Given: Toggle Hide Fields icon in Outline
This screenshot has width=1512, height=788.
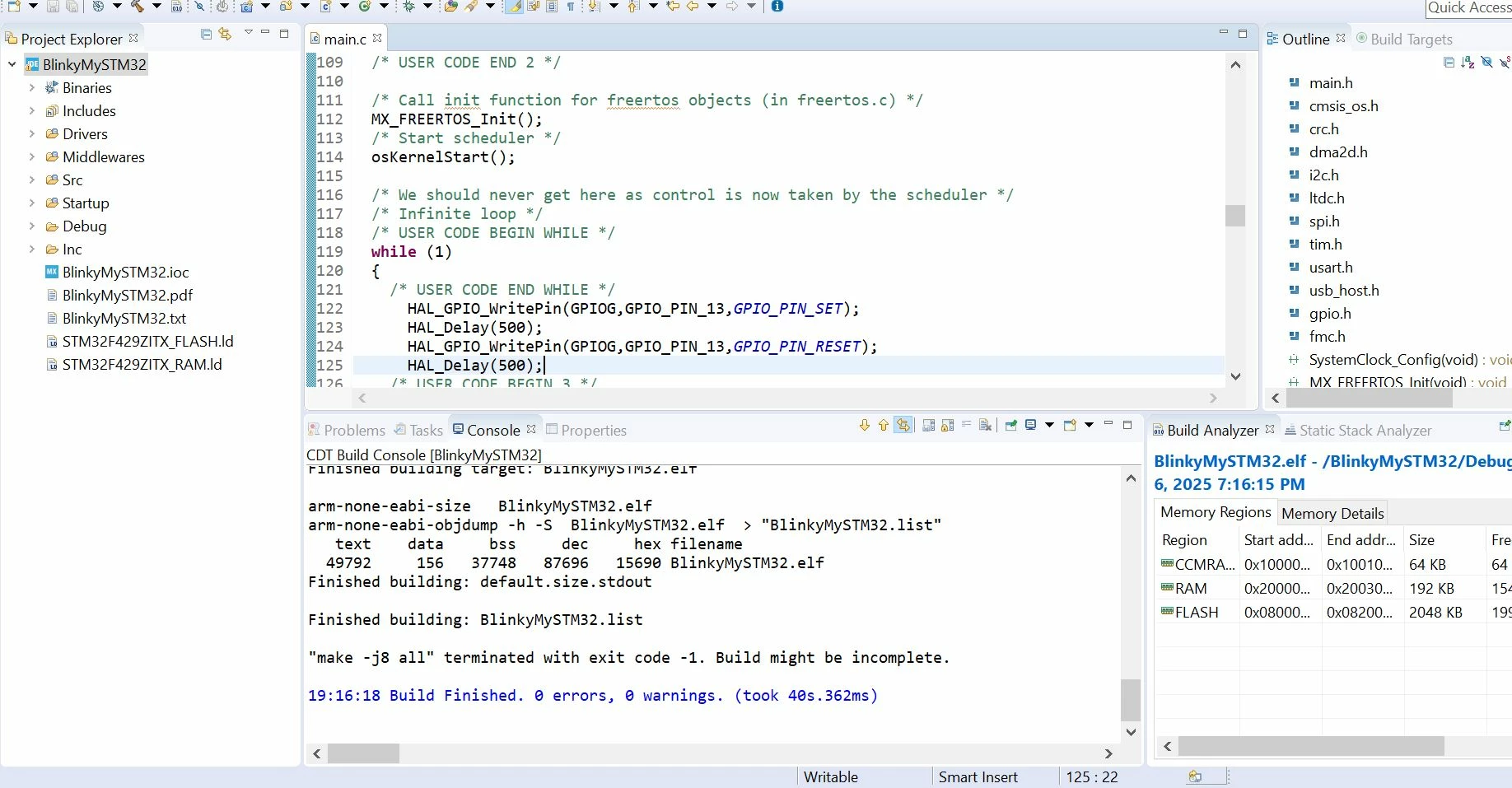Looking at the screenshot, I should (1486, 62).
